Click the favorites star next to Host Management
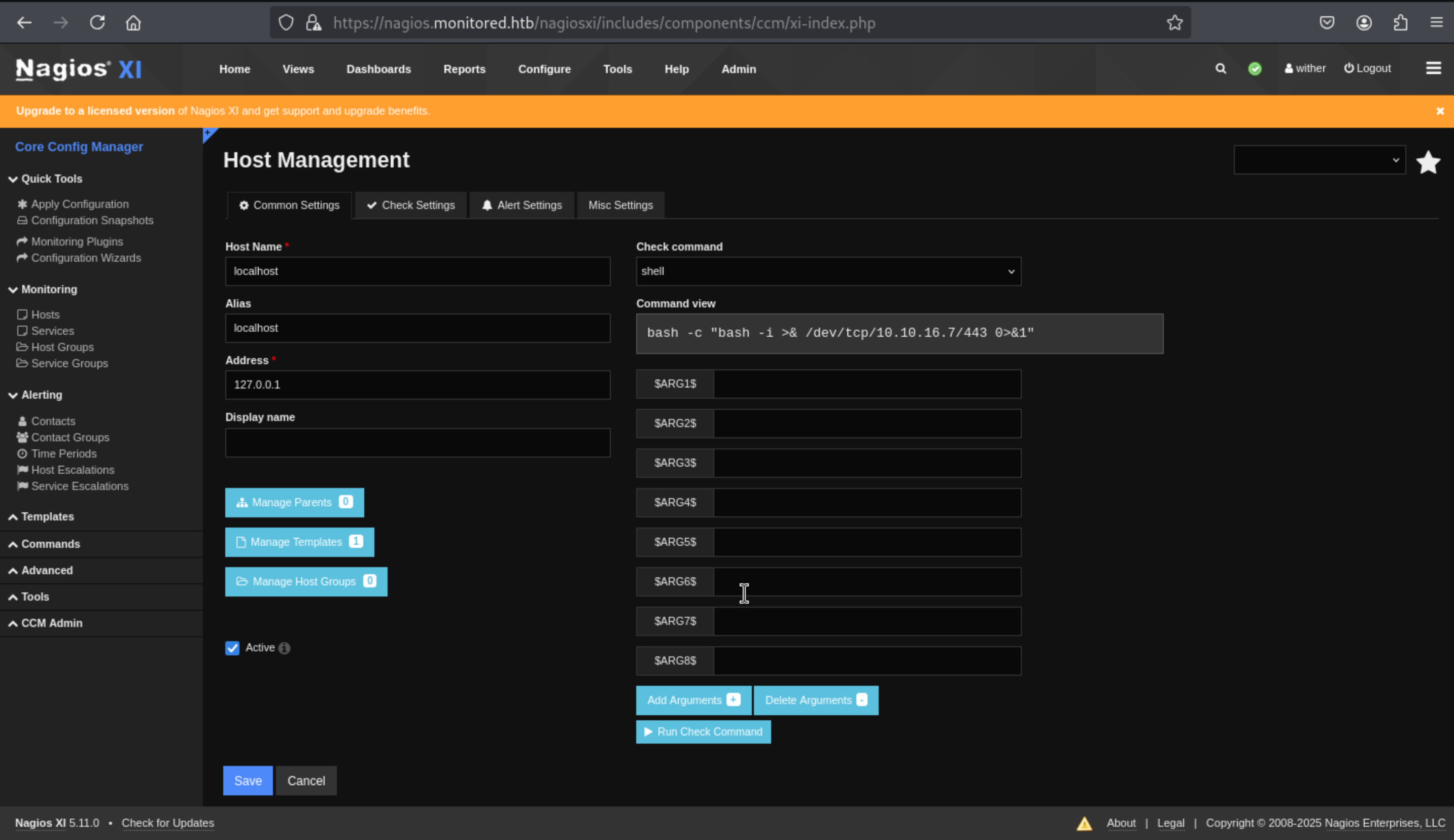This screenshot has width=1454, height=840. (1428, 162)
